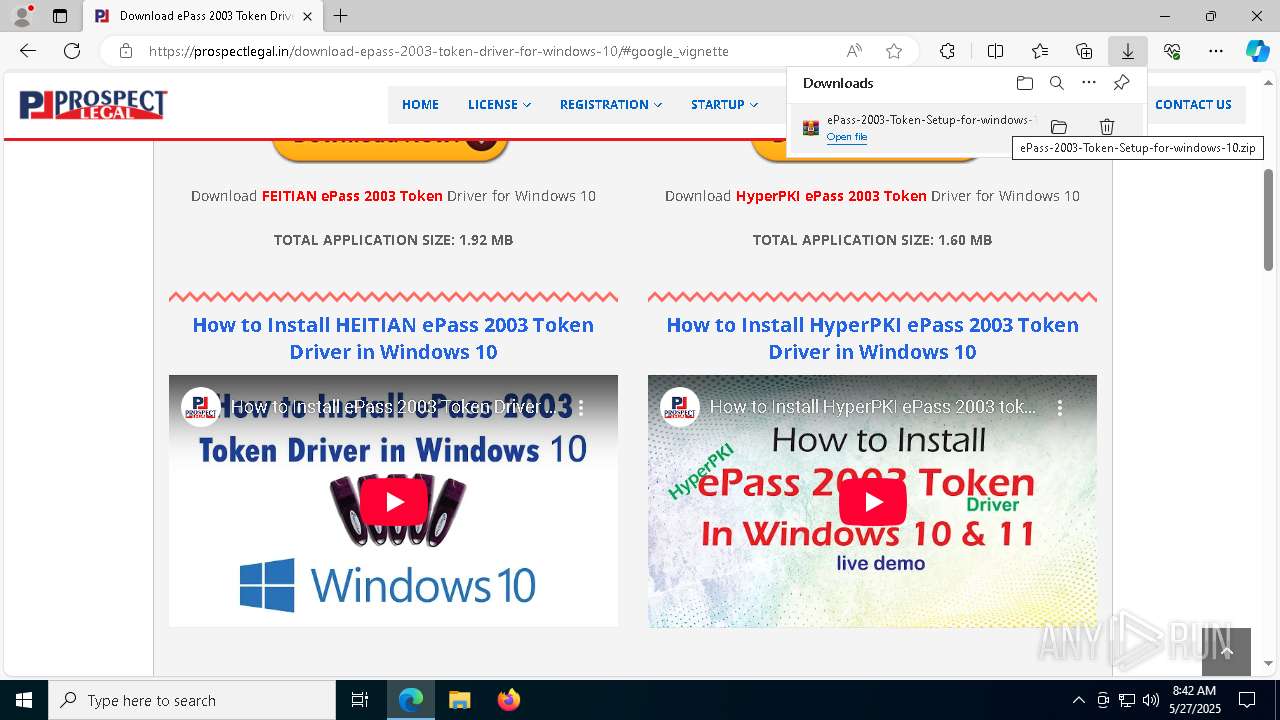Go to HOME menu item
Viewport: 1280px width, 720px height.
[x=420, y=104]
